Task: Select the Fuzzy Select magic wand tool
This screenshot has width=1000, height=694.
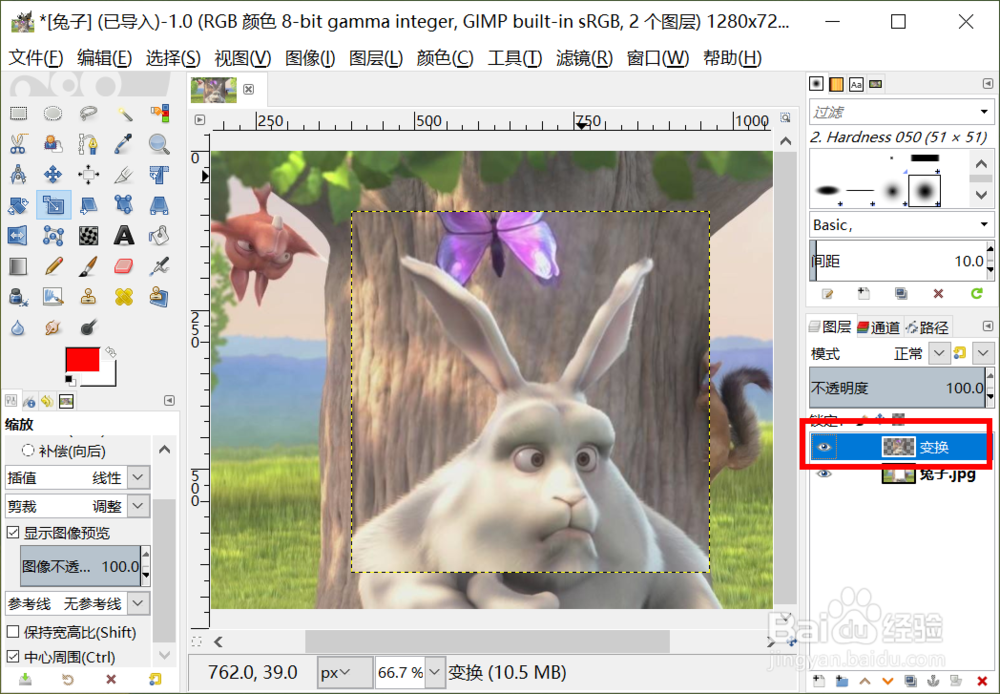Action: pos(124,114)
